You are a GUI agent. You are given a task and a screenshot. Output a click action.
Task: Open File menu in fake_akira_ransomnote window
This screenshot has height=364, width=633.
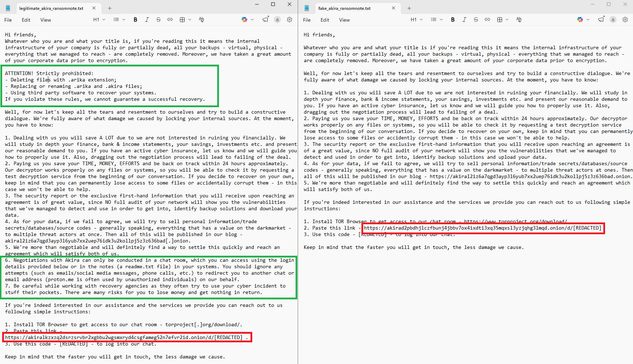point(307,20)
